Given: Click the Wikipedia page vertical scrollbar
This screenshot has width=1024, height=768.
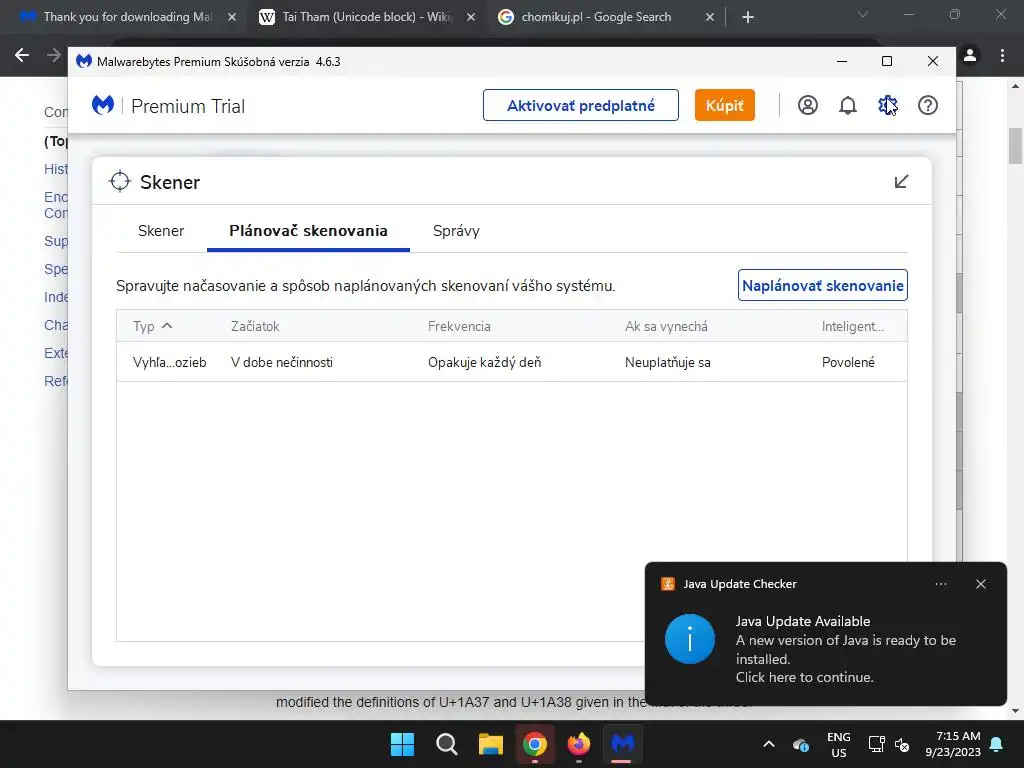Looking at the screenshot, I should (1016, 146).
